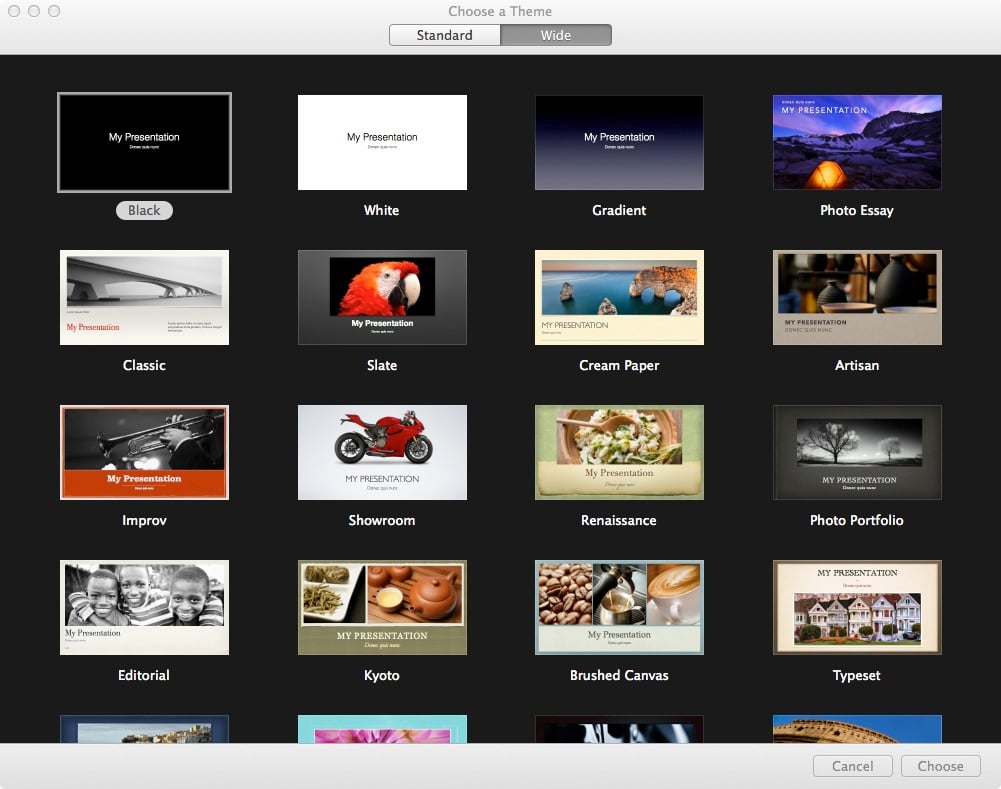Screen dimensions: 1001x789
Task: Switch to the Wide aspect ratio tab
Action: point(556,35)
